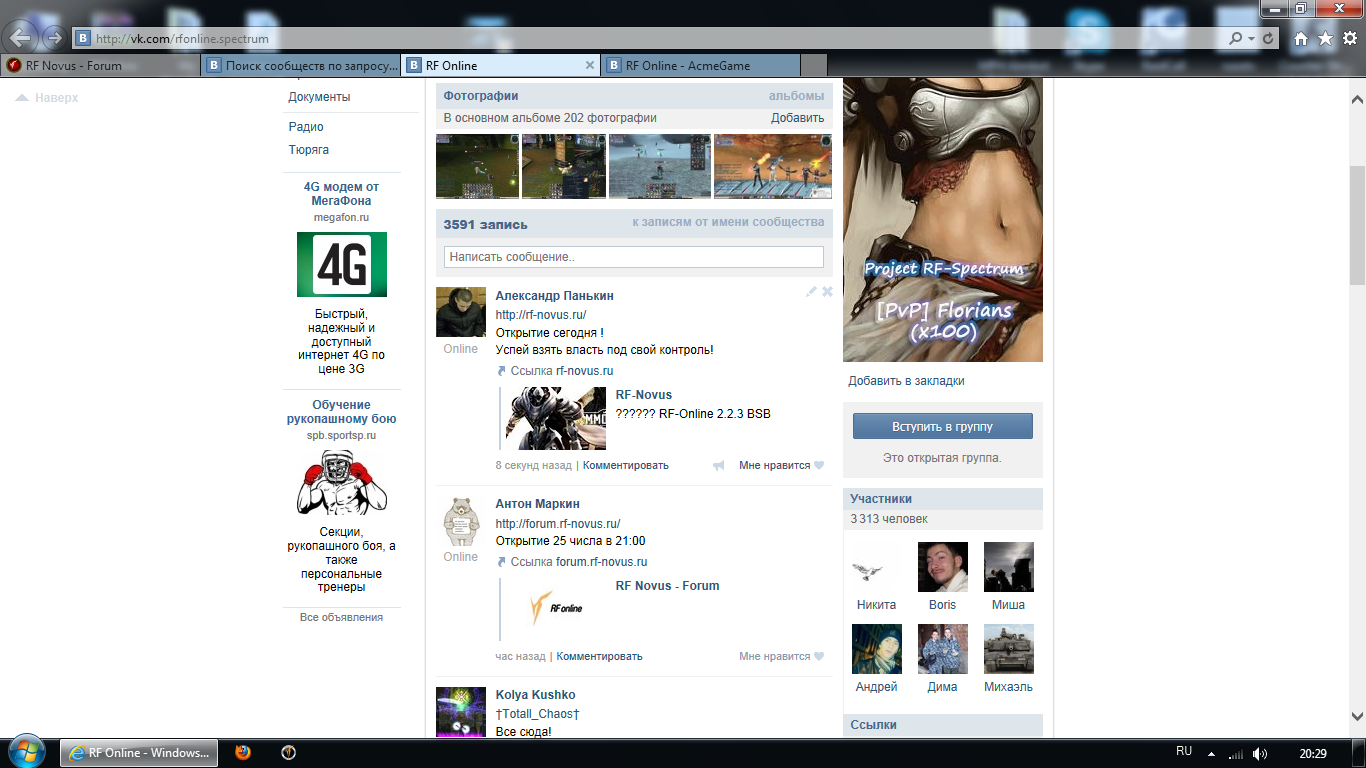Image resolution: width=1366 pixels, height=768 pixels.
Task: Switch to RF Novus - Forum tab
Action: click(100, 65)
